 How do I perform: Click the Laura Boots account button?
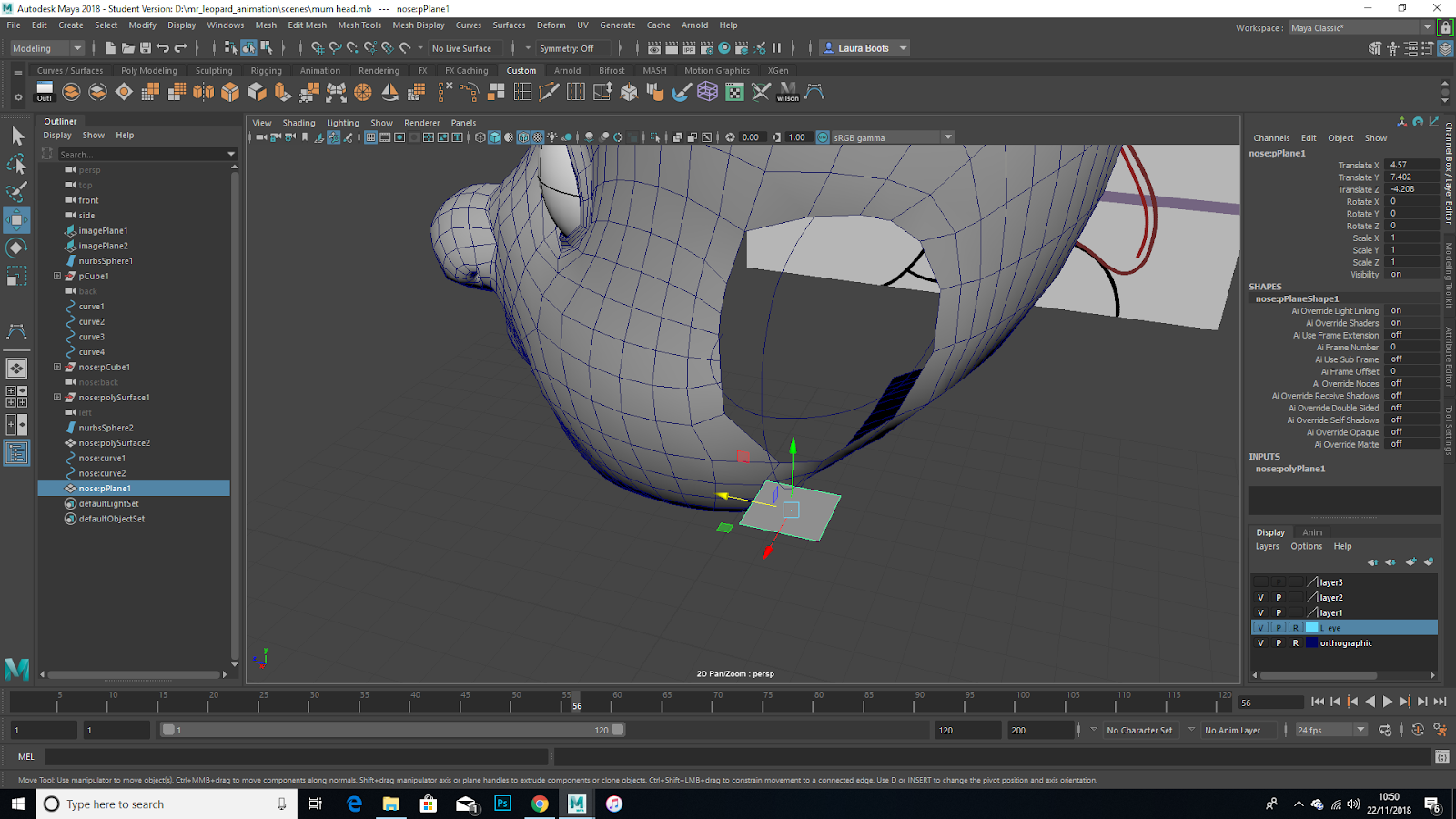tap(864, 48)
